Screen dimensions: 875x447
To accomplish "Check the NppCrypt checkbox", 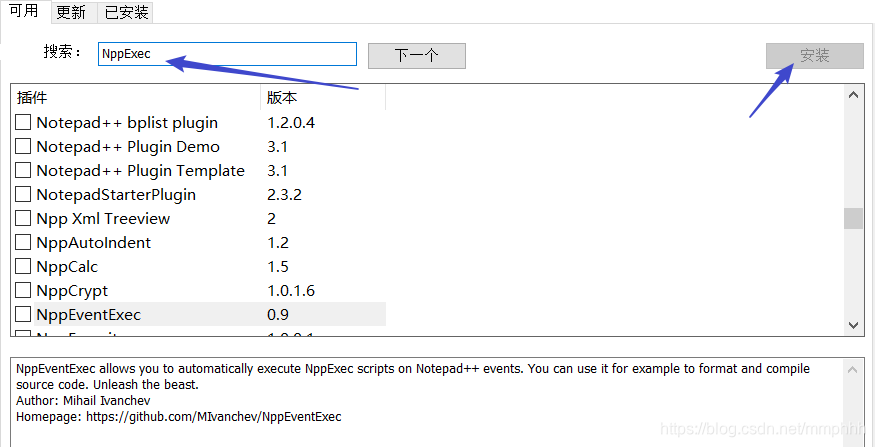I will (23, 290).
